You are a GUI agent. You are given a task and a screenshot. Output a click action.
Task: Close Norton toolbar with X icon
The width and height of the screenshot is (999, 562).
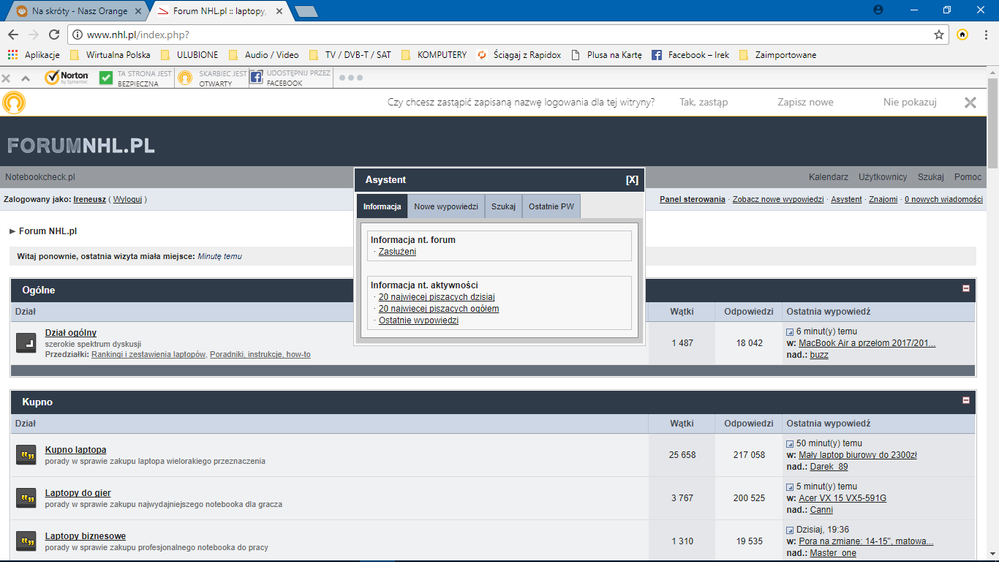click(6, 78)
